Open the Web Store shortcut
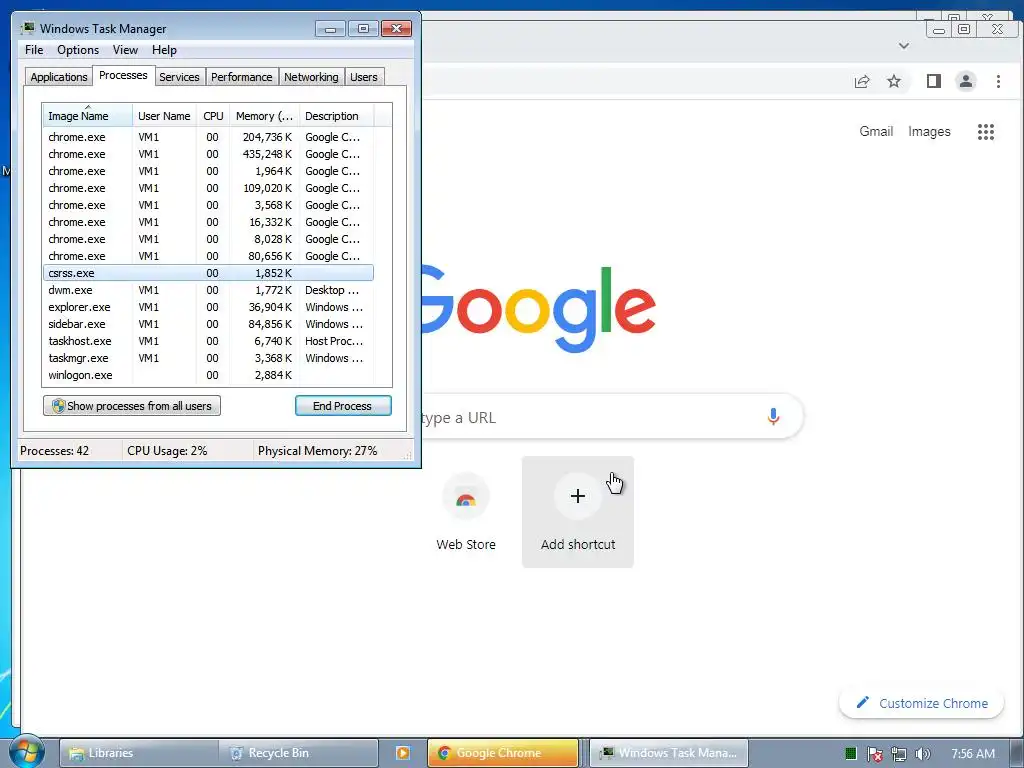 466,511
